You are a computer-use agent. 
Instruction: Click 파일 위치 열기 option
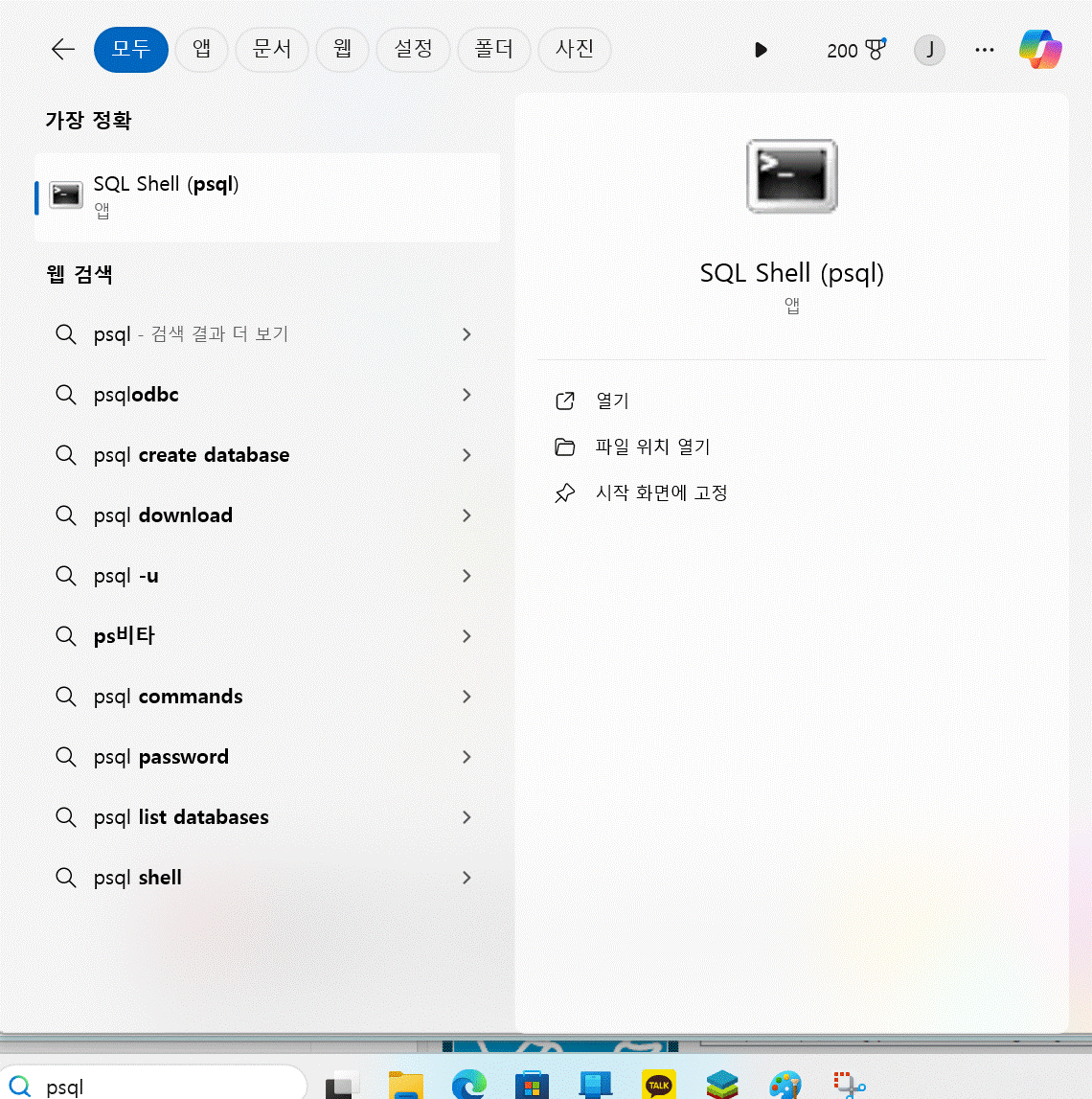point(652,447)
